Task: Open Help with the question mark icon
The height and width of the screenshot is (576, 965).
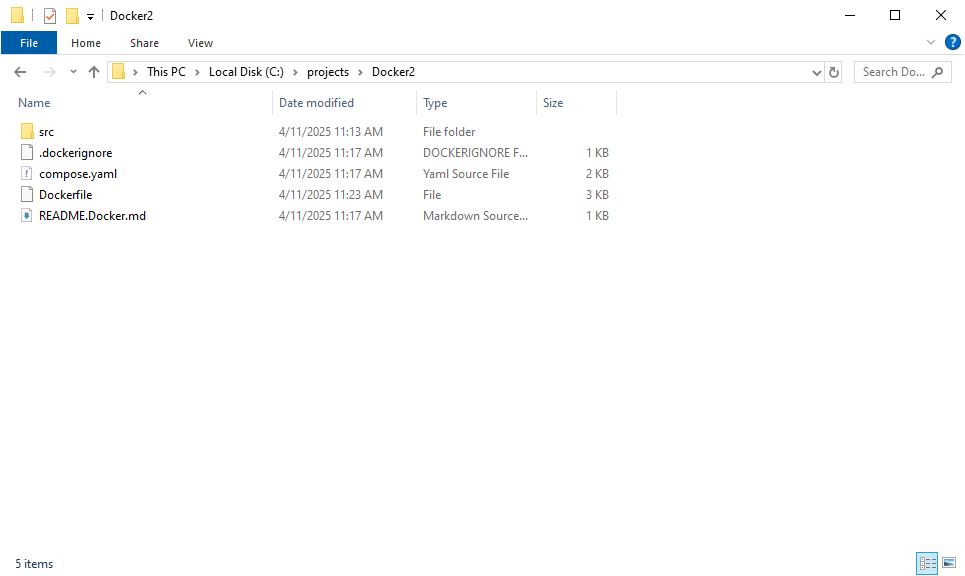Action: pos(953,42)
